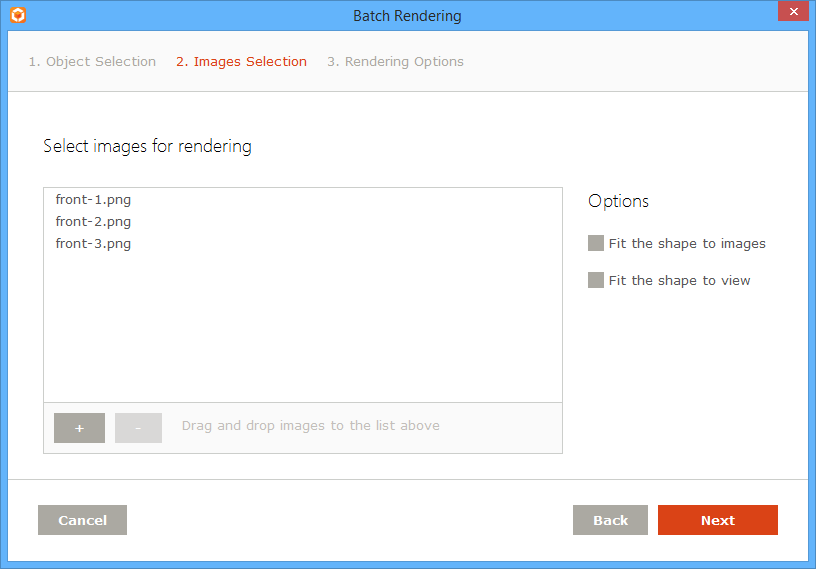
Task: Close the Batch Rendering dialog
Action: 793,11
